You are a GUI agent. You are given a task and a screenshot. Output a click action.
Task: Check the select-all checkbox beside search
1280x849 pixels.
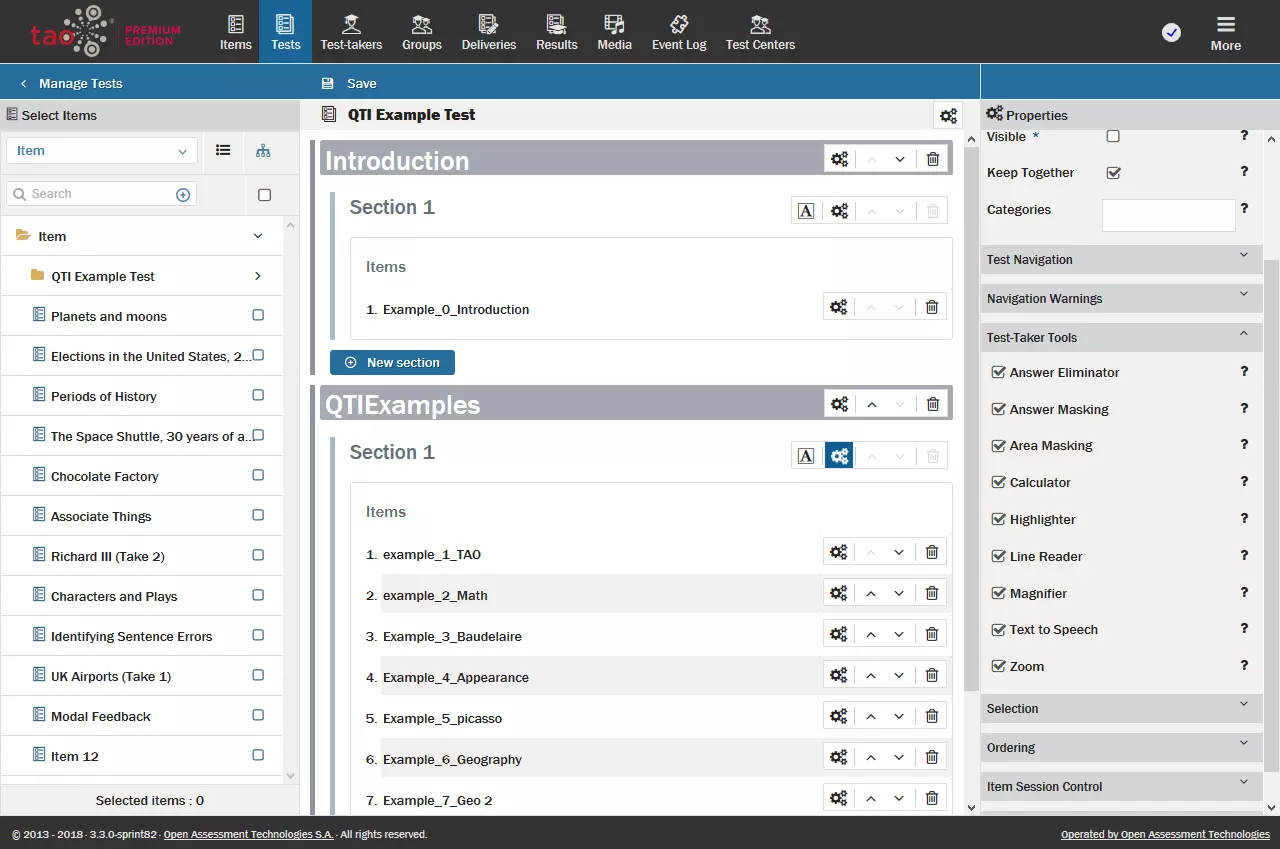coord(264,195)
